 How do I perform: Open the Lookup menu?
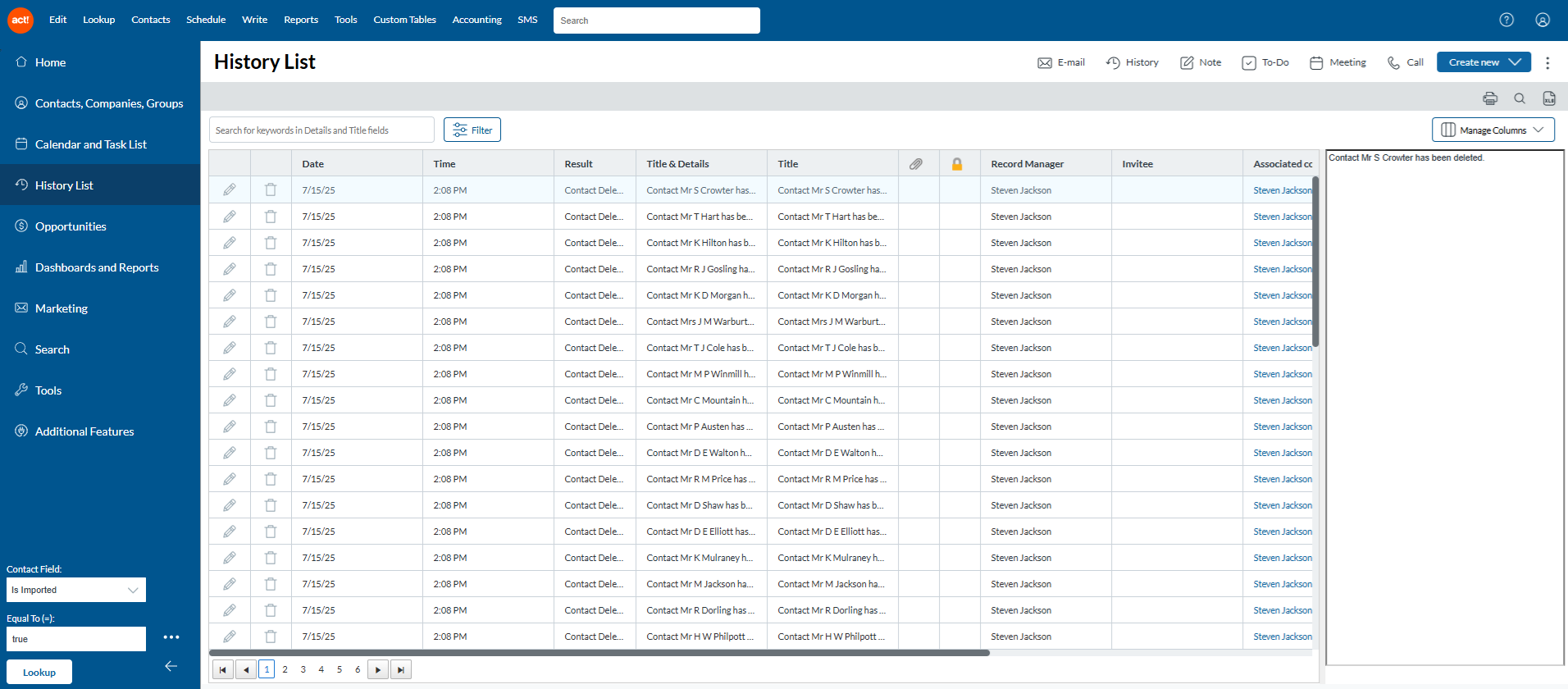point(98,20)
